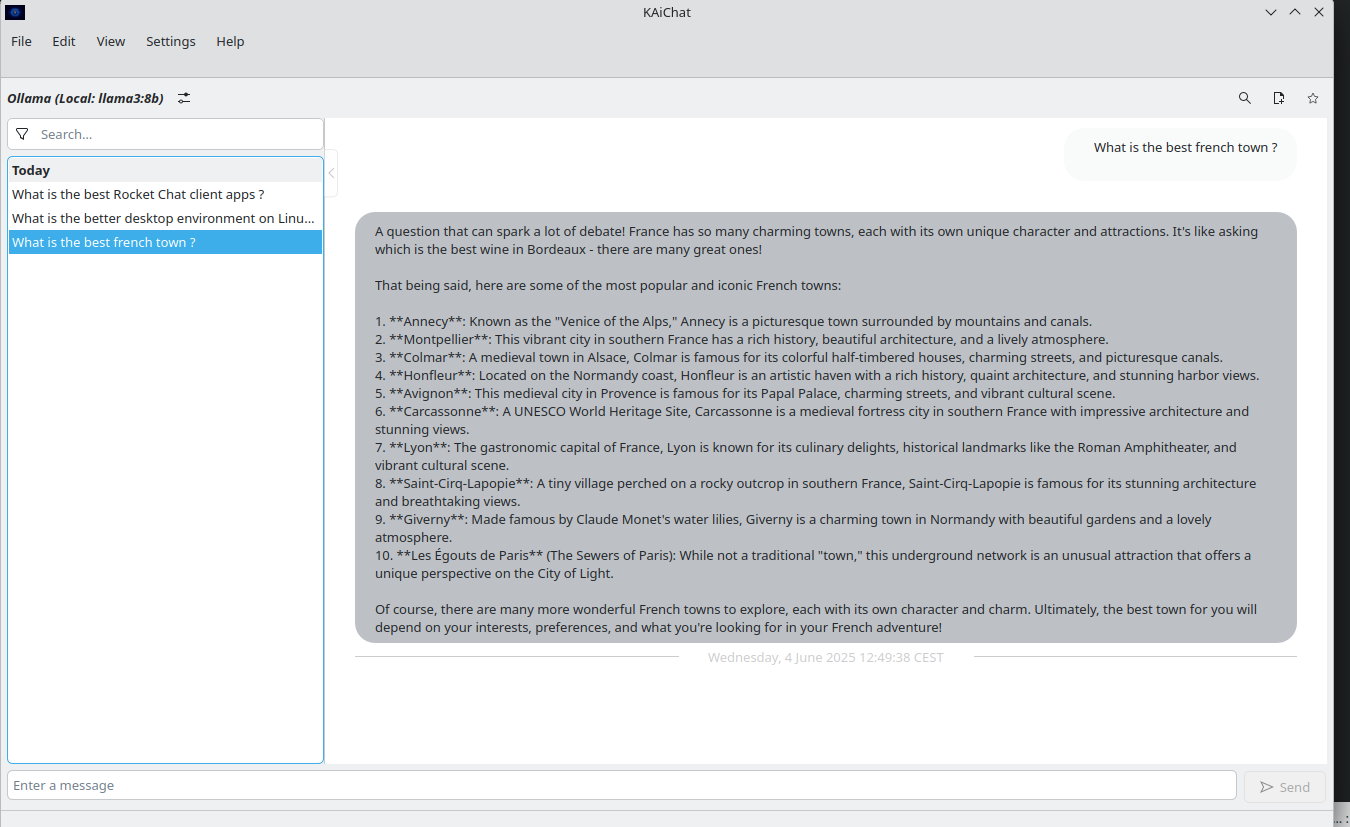Viewport: 1350px width, 827px height.
Task: Collapse the chat history sidebar arrow
Action: [331, 173]
